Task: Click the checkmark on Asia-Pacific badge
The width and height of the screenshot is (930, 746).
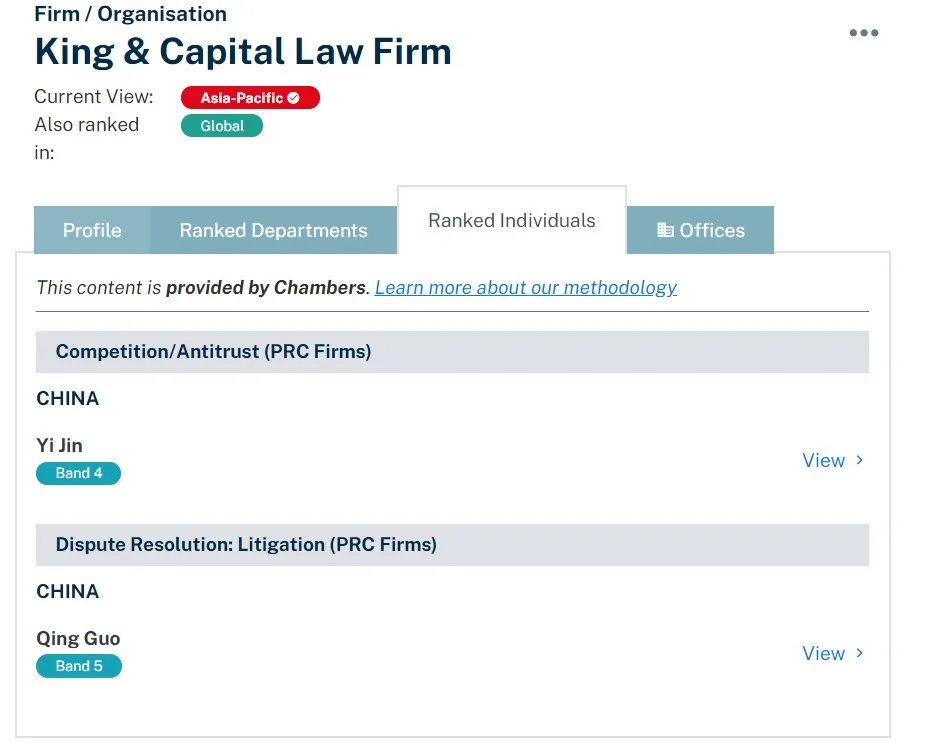Action: [294, 98]
